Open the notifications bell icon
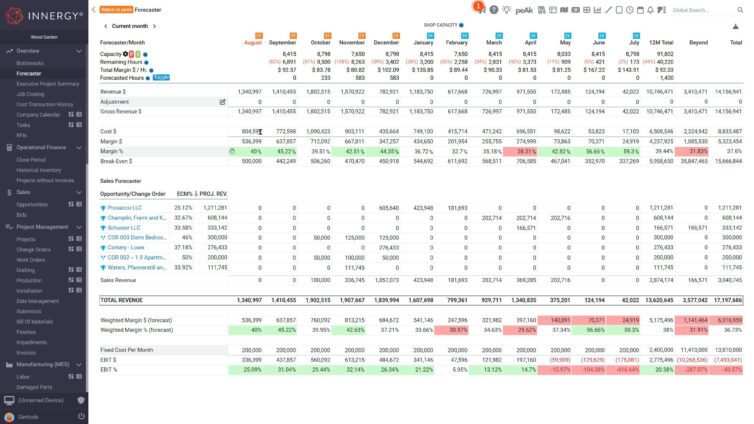The height and width of the screenshot is (424, 754). [x=651, y=10]
